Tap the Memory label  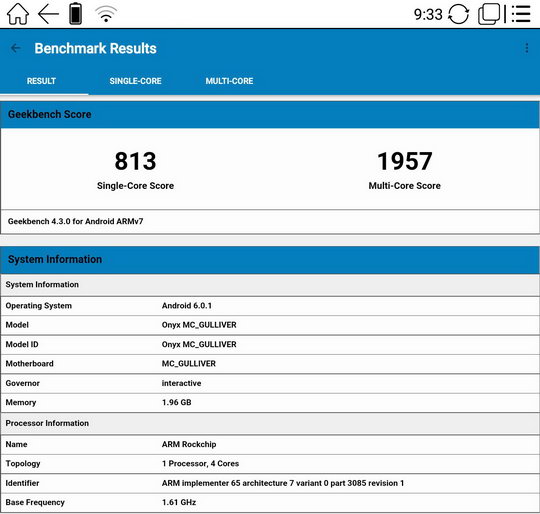(x=21, y=403)
